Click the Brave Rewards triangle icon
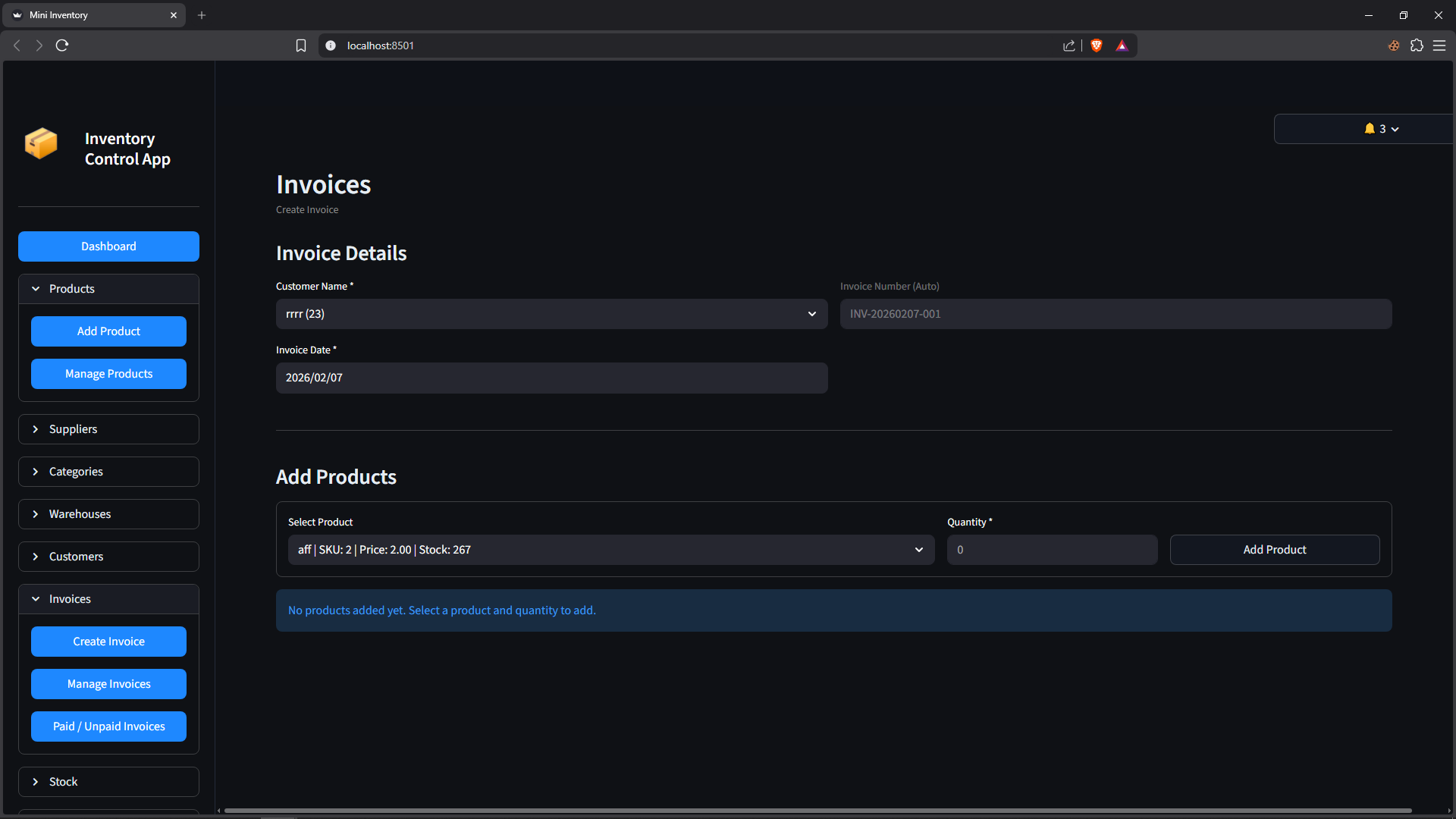 pos(1122,45)
